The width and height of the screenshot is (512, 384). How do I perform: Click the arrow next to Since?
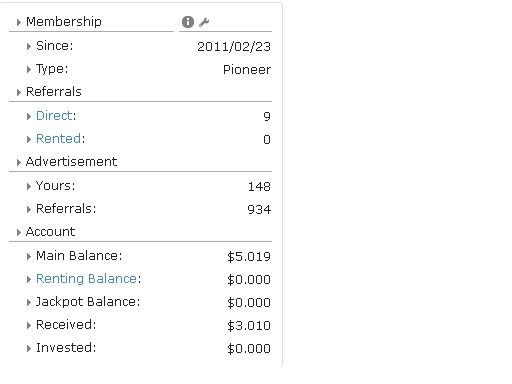click(x=29, y=46)
